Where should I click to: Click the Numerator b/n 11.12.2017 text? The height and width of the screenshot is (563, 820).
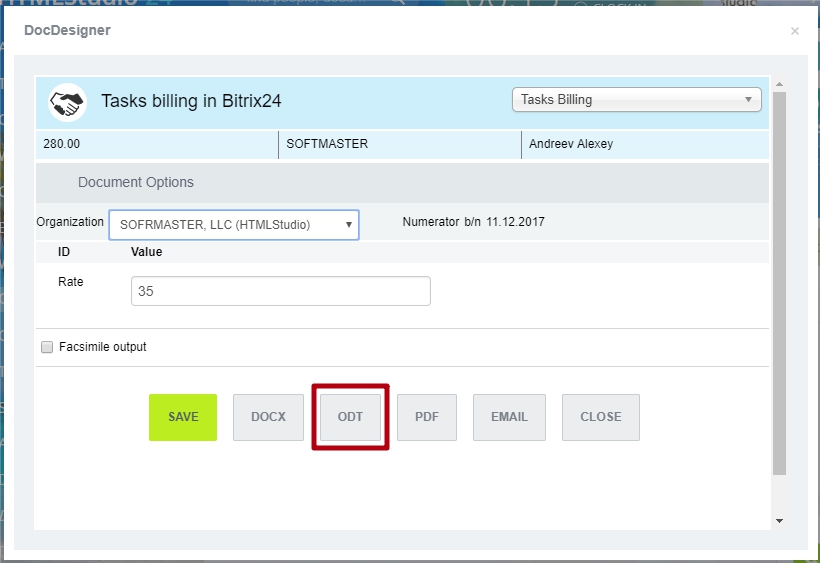pyautogui.click(x=473, y=222)
